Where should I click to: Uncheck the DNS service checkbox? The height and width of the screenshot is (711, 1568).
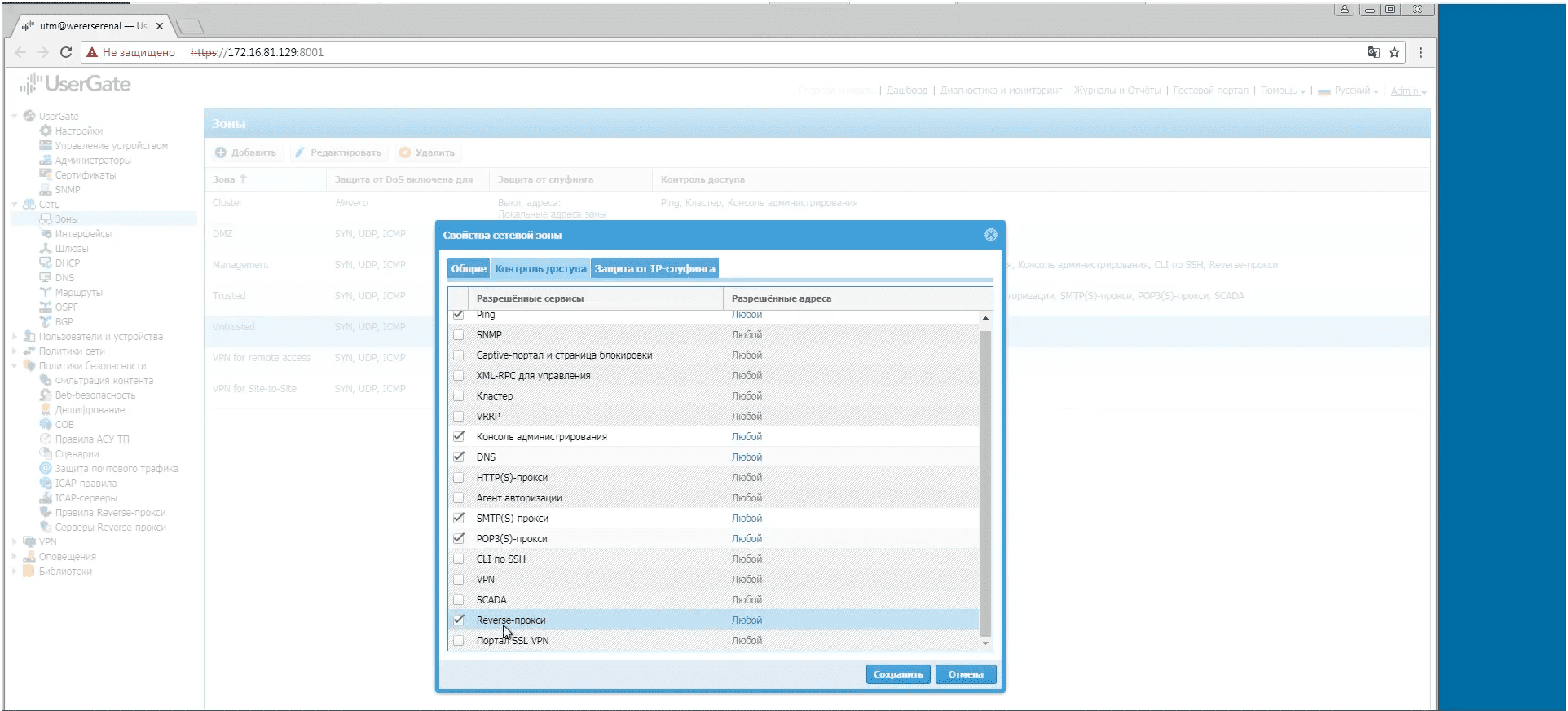pyautogui.click(x=458, y=457)
